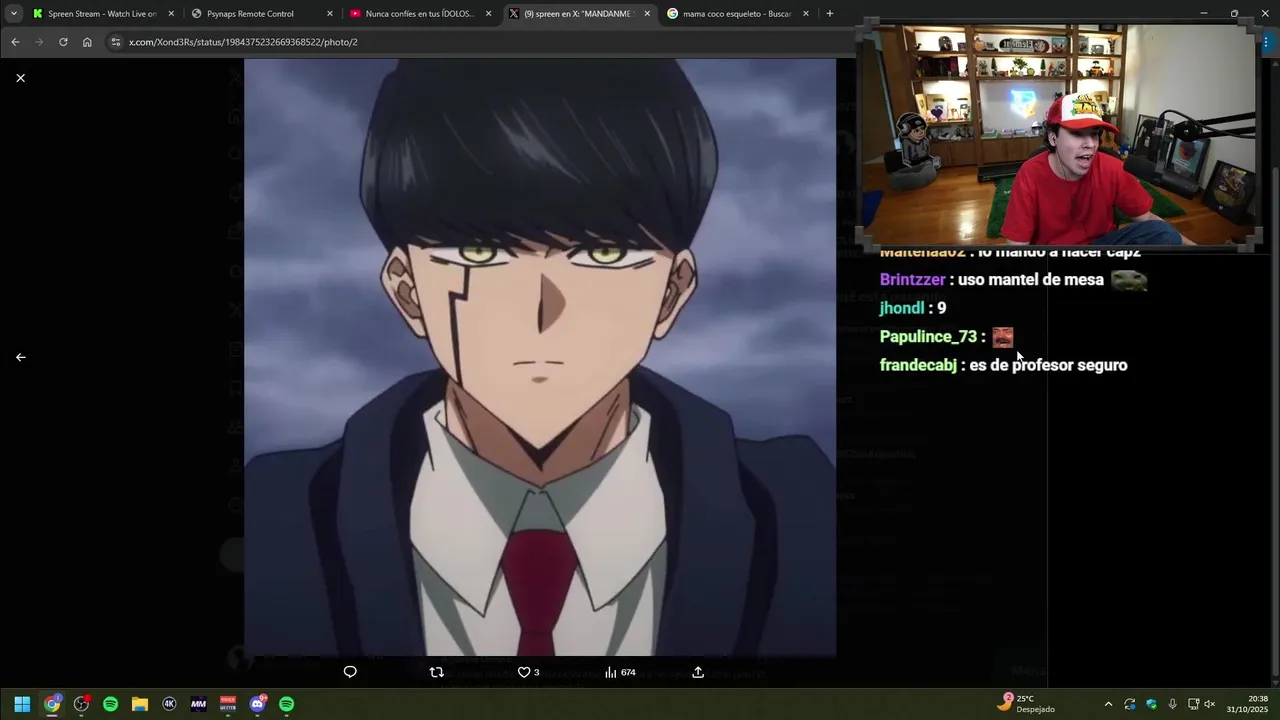1280x720 pixels.
Task: Reload the current page
Action: tap(63, 42)
